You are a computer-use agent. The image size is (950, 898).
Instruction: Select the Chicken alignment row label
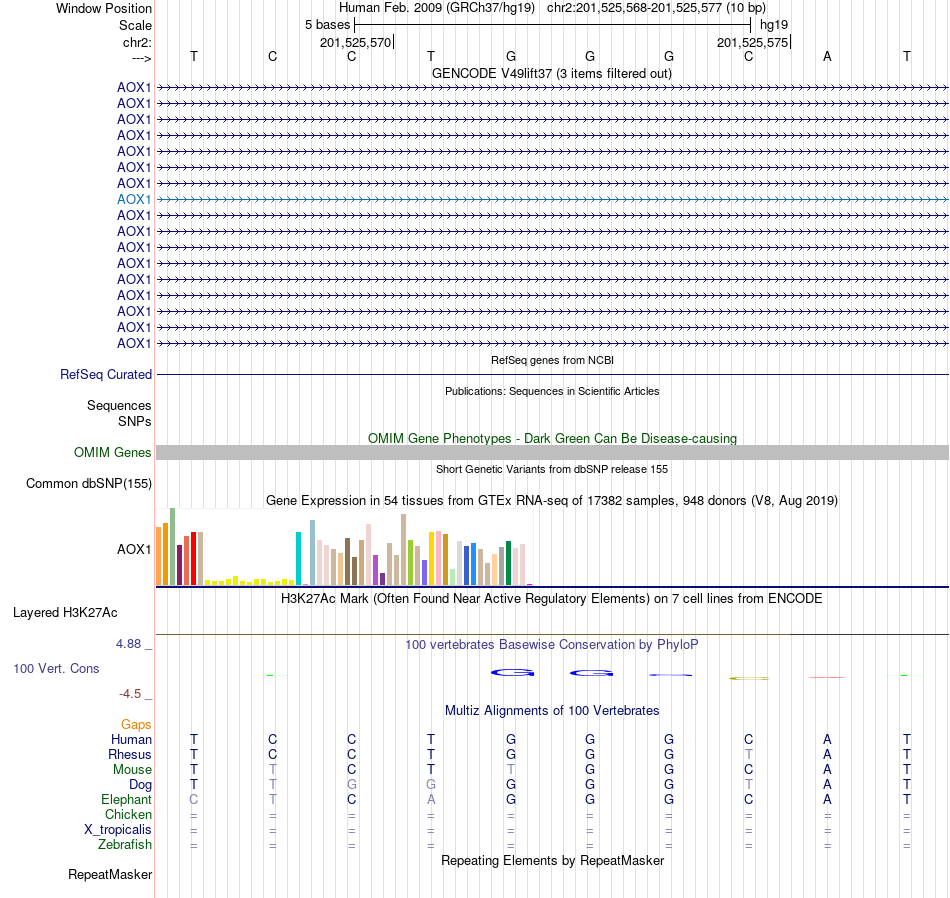point(128,814)
